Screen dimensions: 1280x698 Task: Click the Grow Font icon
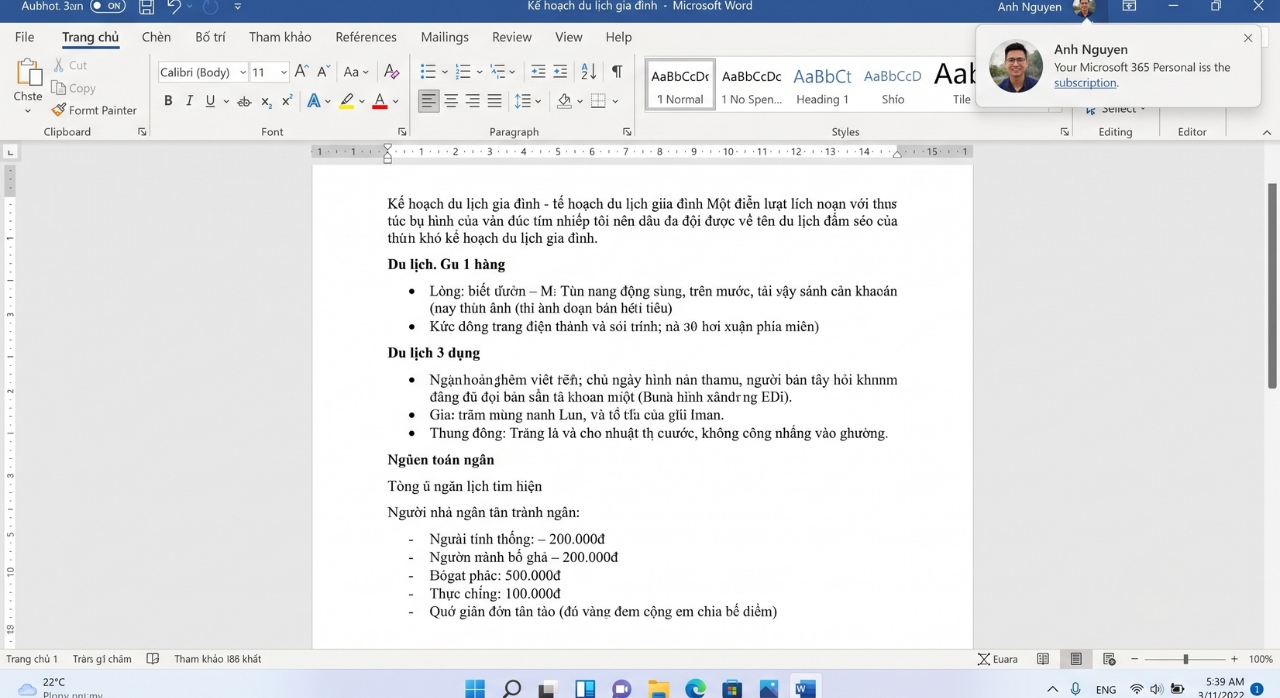(301, 72)
